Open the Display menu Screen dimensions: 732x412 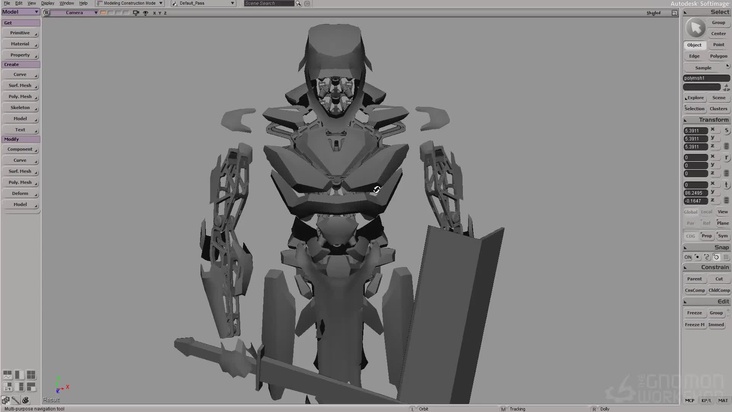(x=47, y=3)
